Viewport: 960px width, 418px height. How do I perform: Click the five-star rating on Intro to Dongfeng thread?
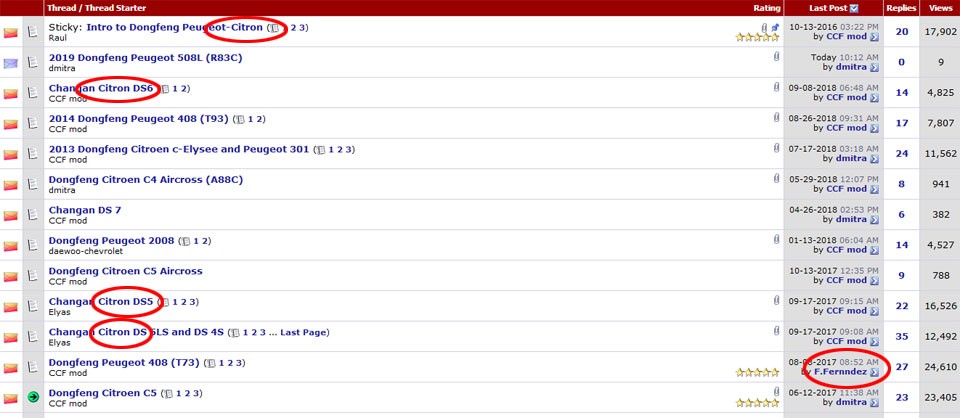click(757, 37)
